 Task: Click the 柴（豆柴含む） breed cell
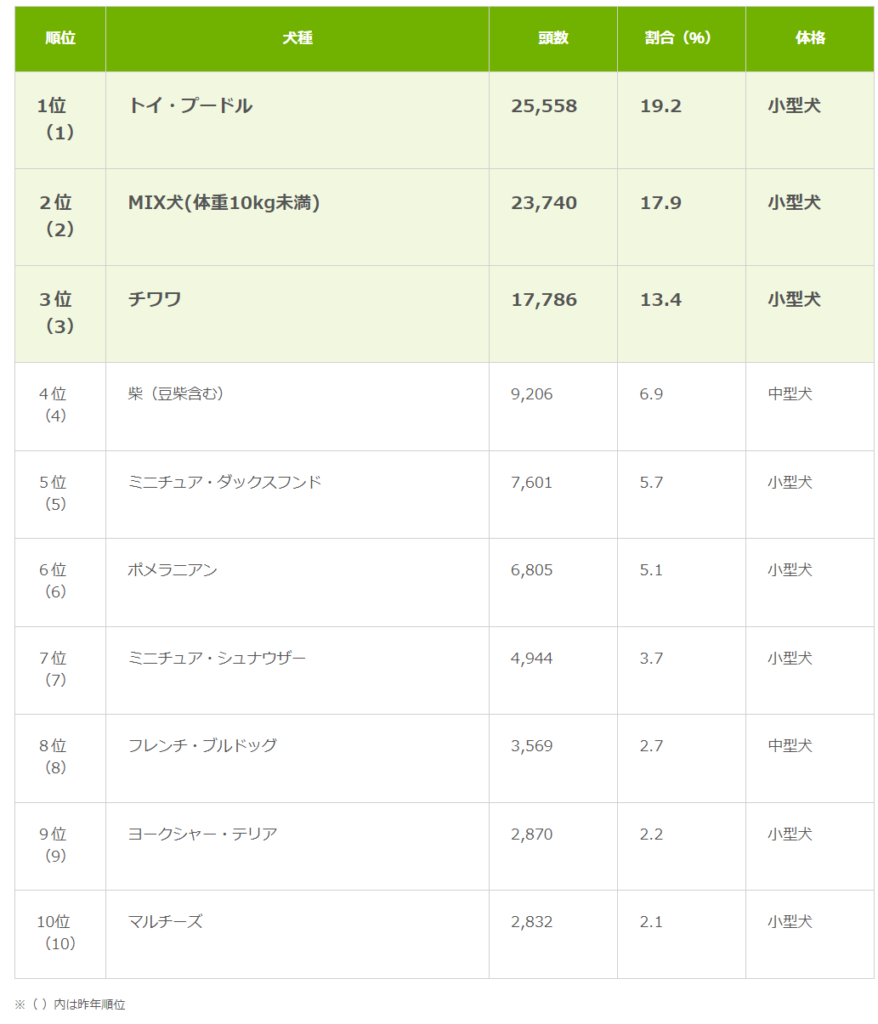point(176,394)
